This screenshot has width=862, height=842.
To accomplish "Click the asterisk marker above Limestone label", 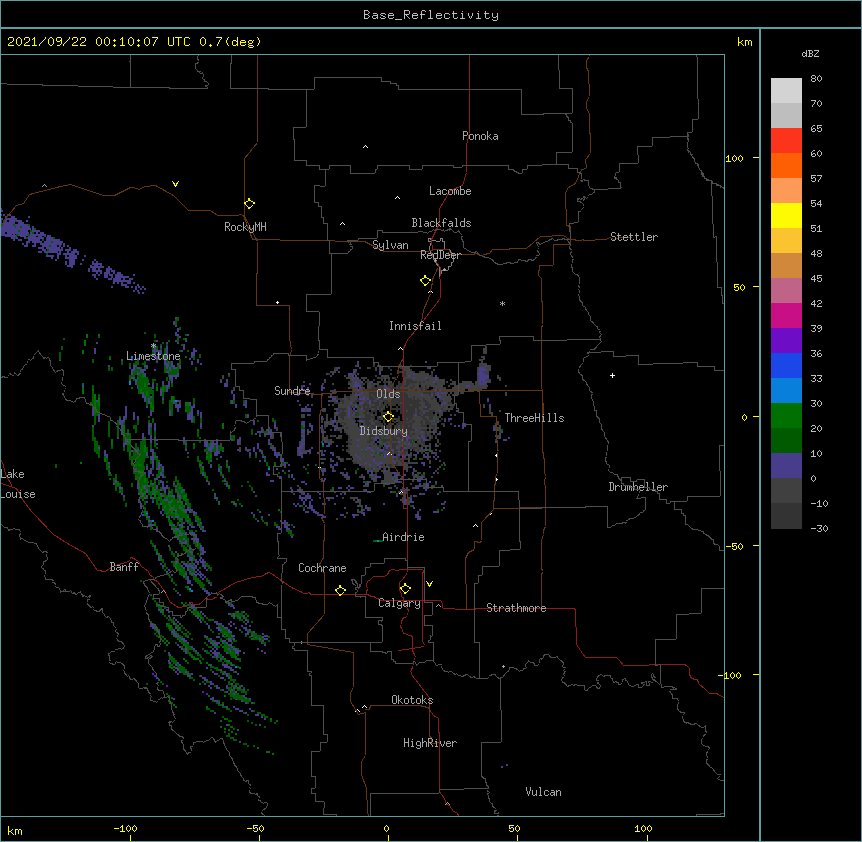I will (153, 346).
